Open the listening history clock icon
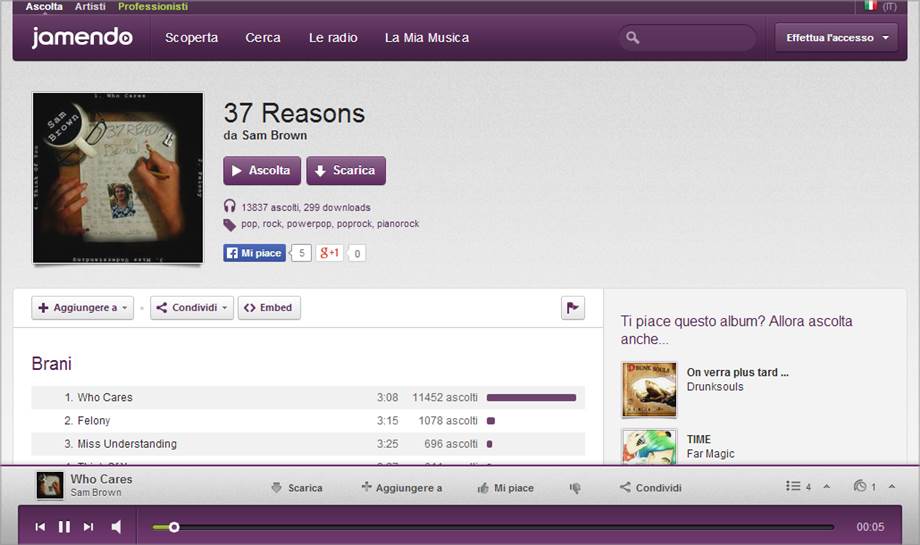 [x=860, y=486]
